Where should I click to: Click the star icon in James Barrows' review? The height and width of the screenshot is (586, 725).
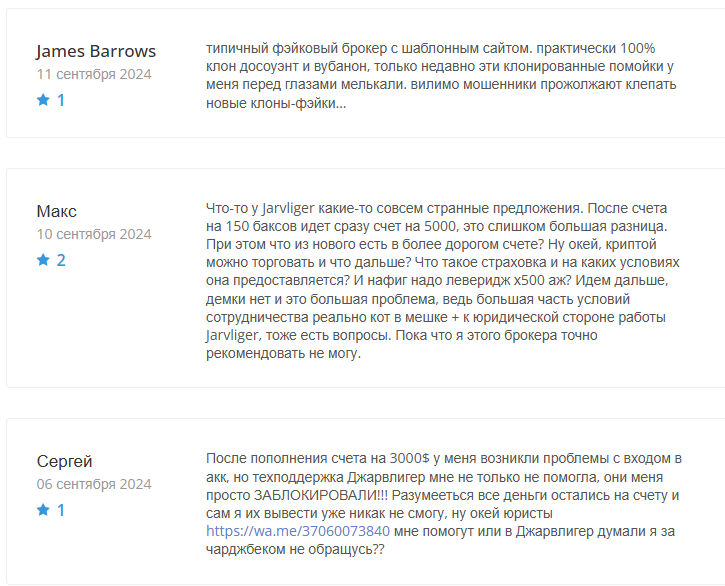tap(43, 99)
